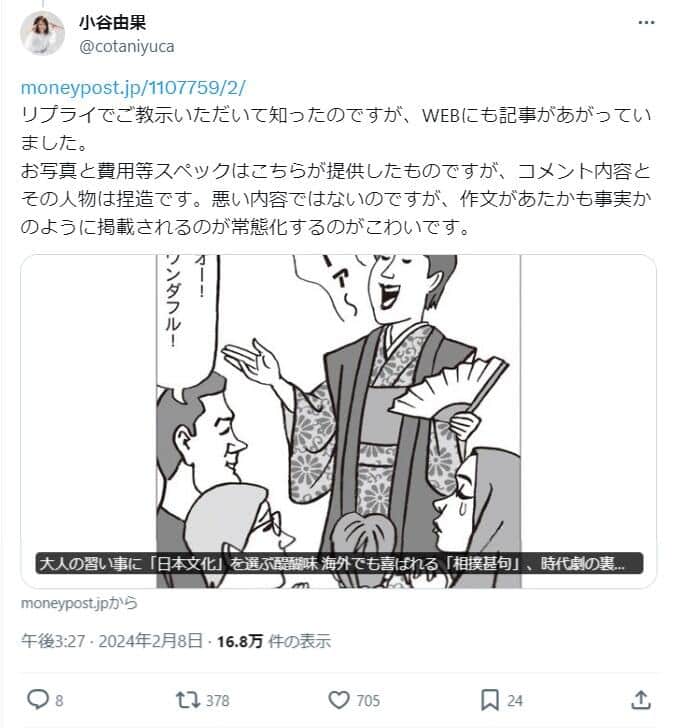Viewport: 673px width, 728px height.
Task: Open the manga illustration link card
Action: pos(338,421)
